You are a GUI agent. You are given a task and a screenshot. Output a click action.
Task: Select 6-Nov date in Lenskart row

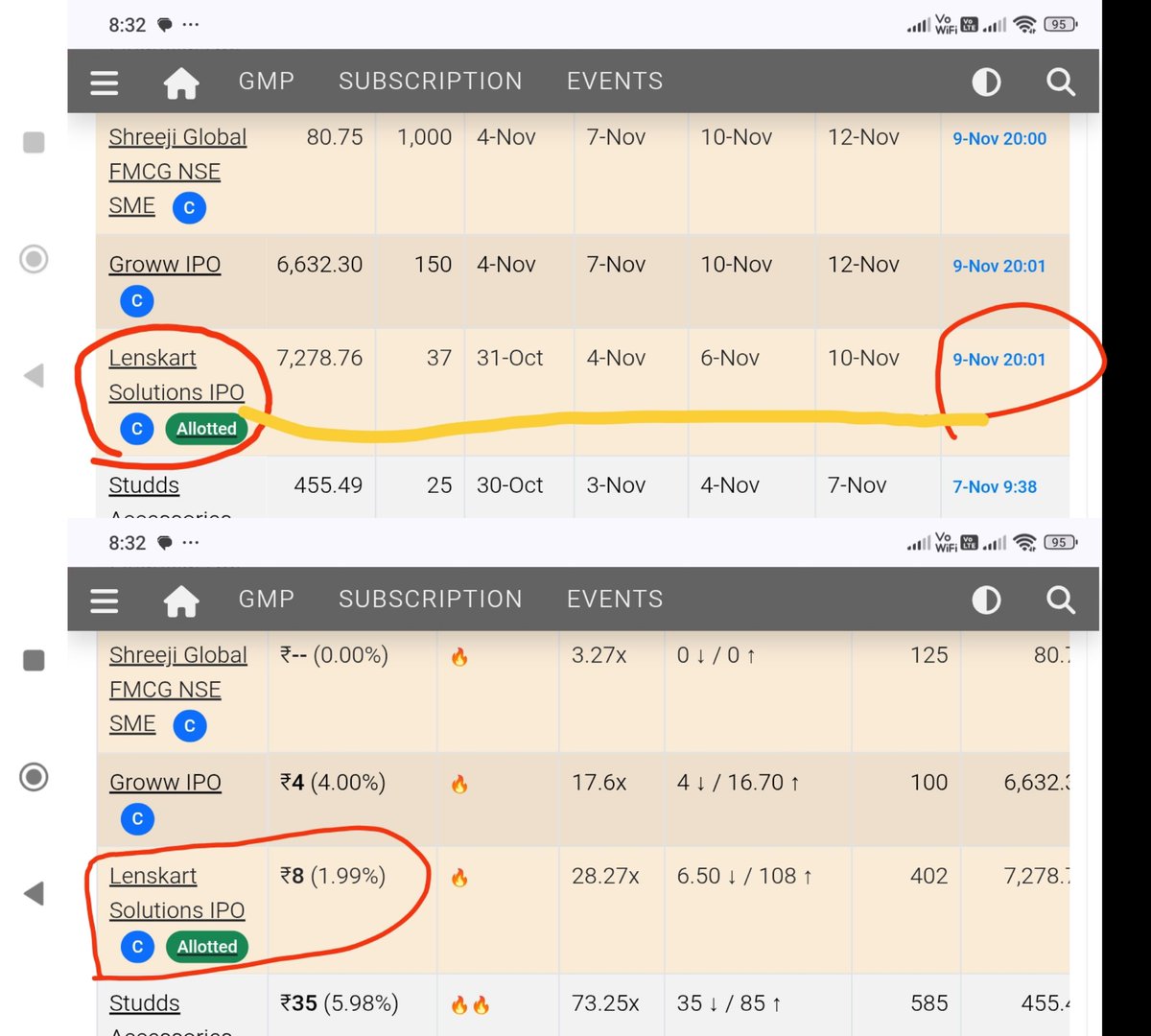[x=730, y=358]
